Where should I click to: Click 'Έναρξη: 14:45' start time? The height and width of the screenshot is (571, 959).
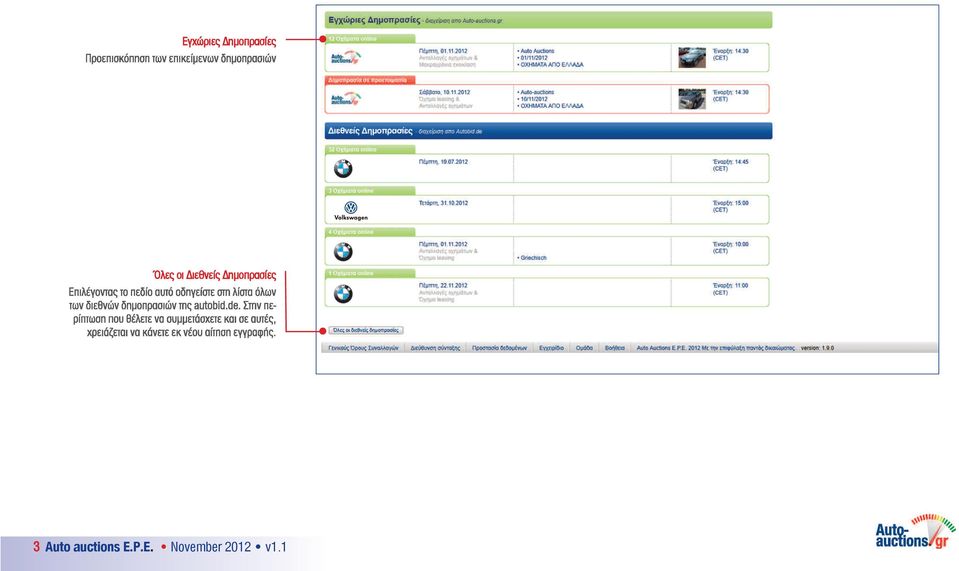pyautogui.click(x=730, y=162)
